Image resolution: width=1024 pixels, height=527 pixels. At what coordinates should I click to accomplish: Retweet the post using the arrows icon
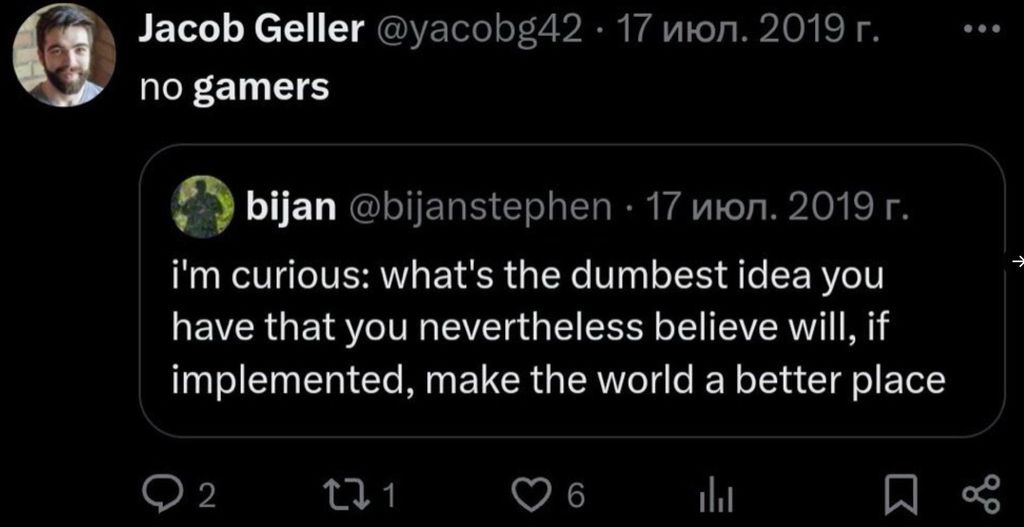(x=355, y=494)
